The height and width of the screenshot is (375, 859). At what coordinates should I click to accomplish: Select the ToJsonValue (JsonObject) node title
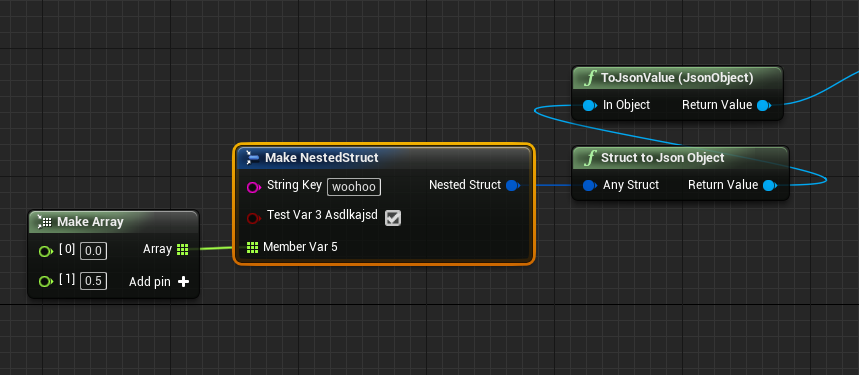[x=677, y=78]
